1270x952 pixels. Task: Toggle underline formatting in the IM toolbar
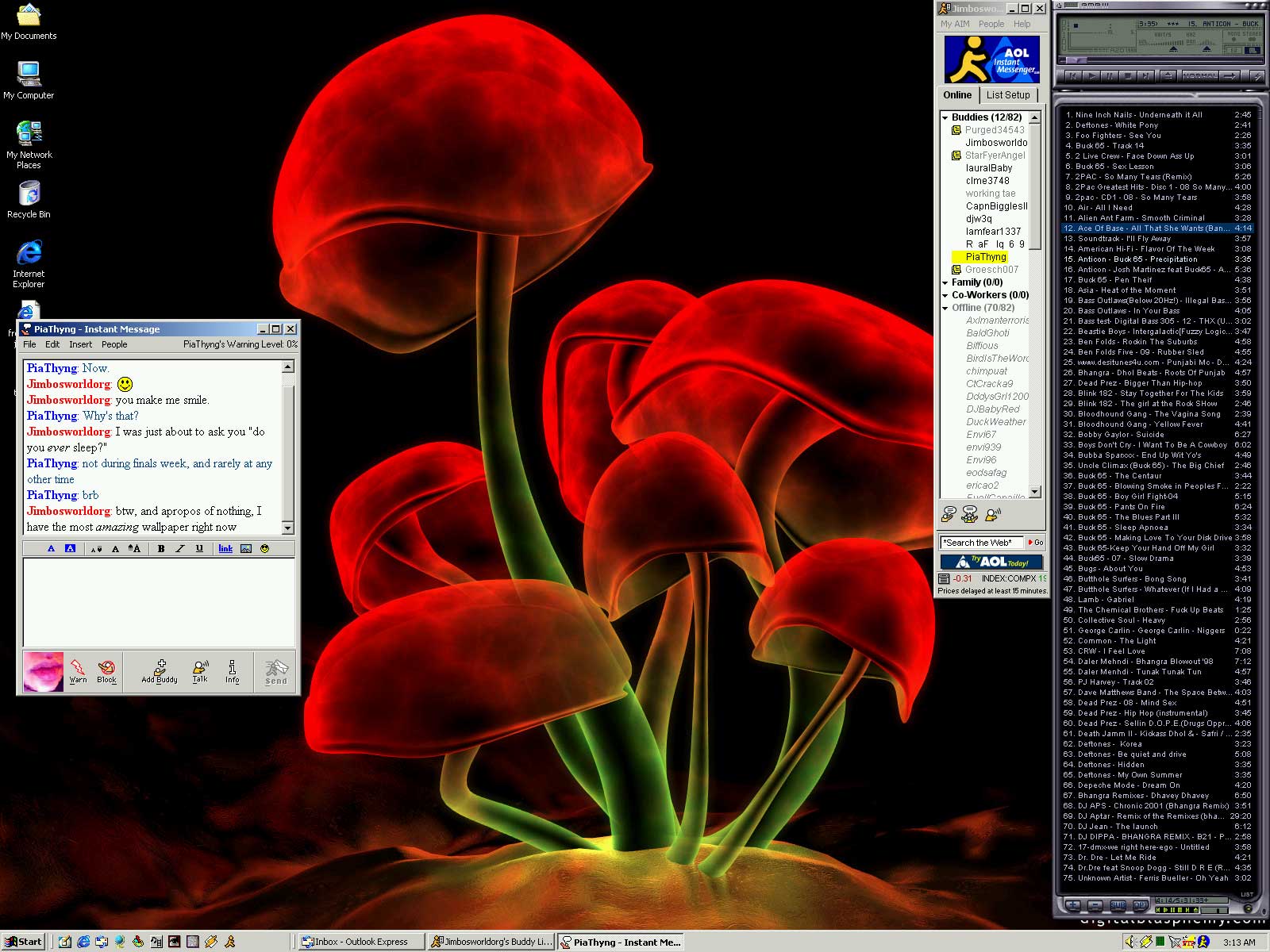click(x=199, y=548)
